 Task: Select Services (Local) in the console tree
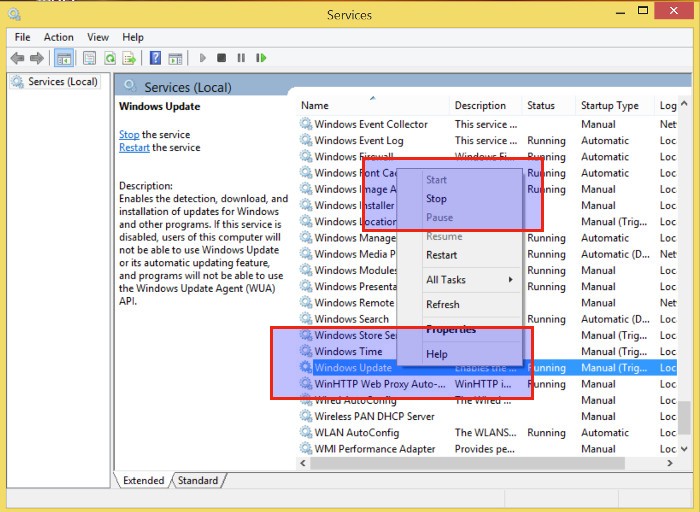(x=54, y=82)
